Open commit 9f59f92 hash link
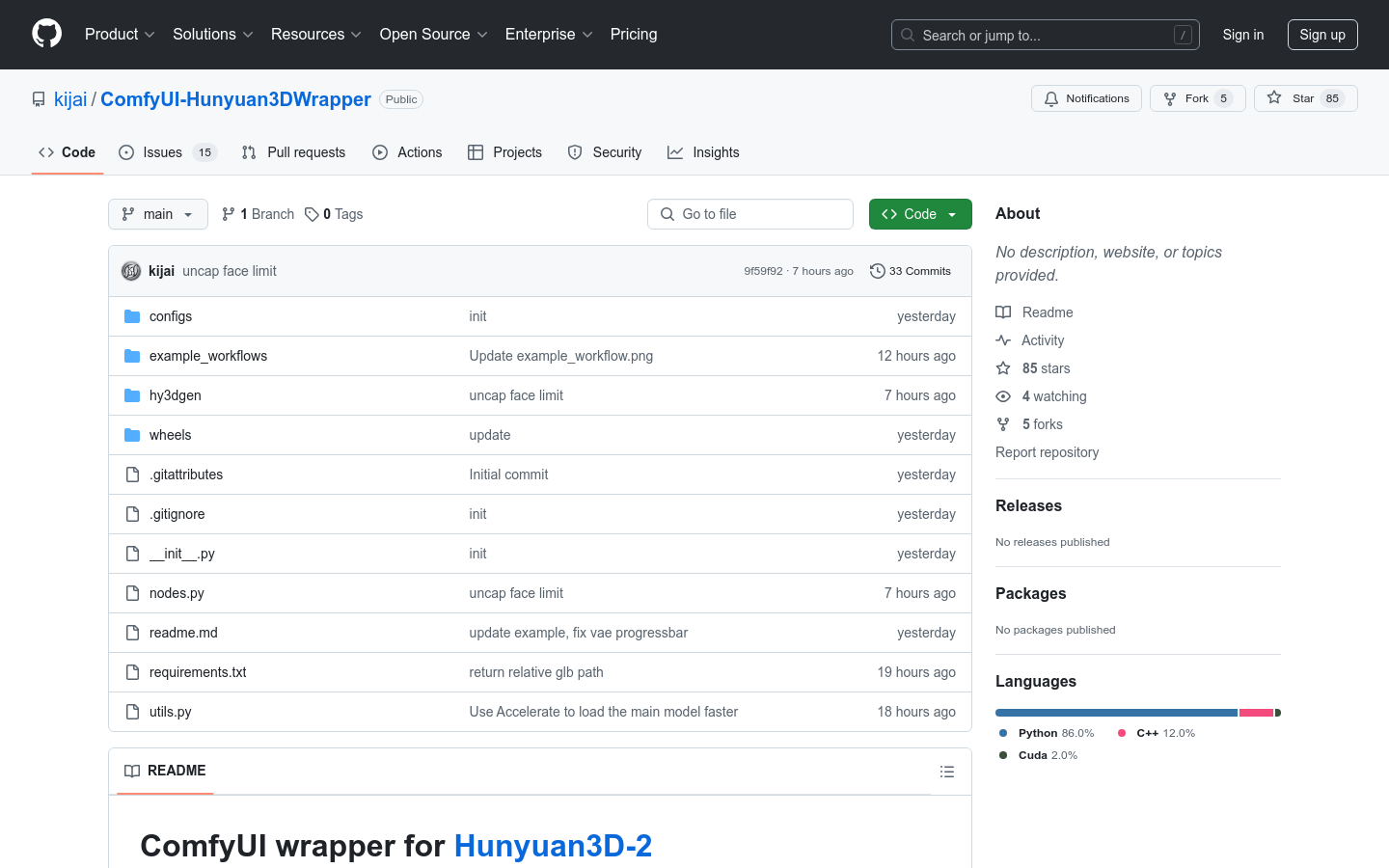1389x868 pixels. pyautogui.click(x=763, y=271)
